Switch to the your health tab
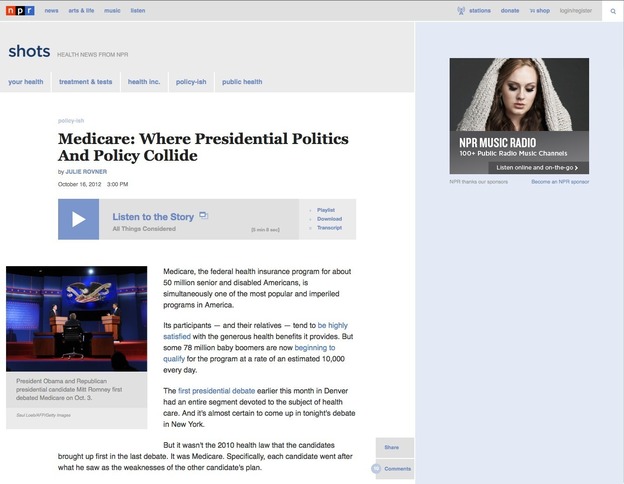Viewport: 624px width, 484px height. point(26,82)
